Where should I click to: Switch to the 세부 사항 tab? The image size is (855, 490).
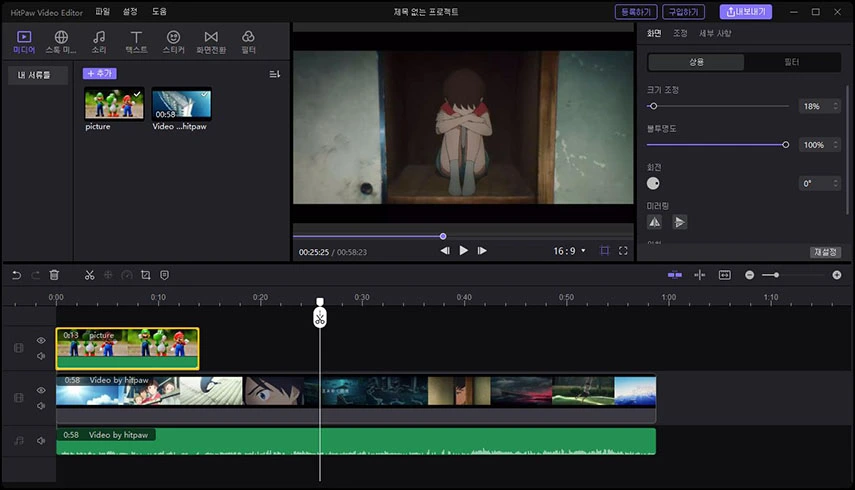[x=715, y=33]
